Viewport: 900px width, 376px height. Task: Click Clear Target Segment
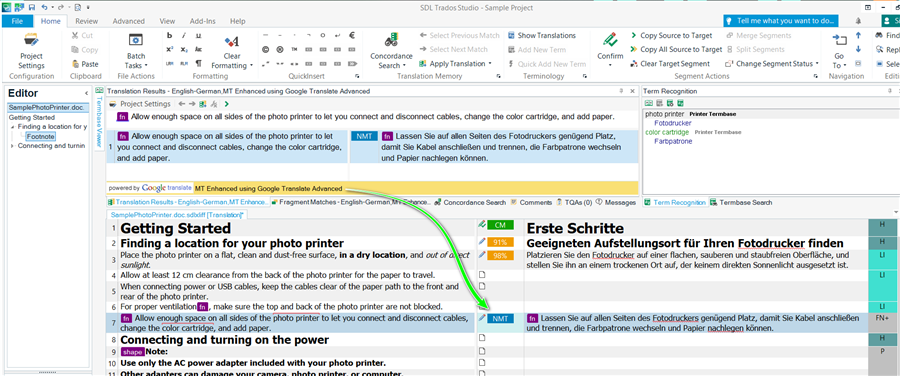669,64
